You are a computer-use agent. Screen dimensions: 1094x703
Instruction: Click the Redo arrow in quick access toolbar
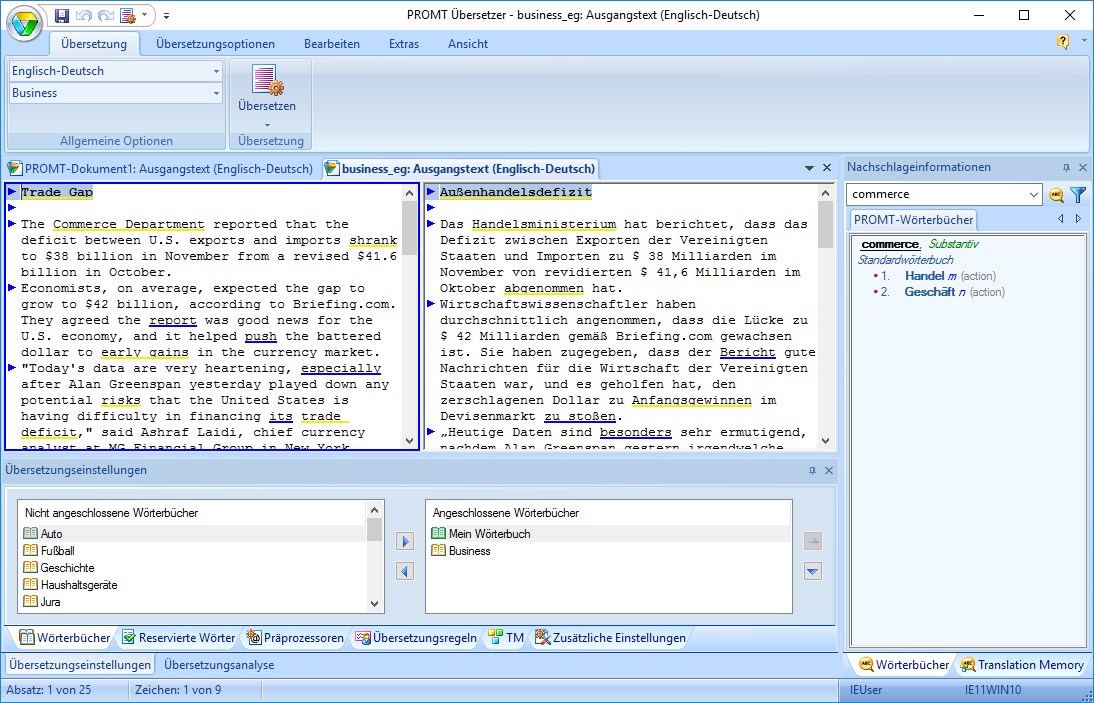pos(105,15)
